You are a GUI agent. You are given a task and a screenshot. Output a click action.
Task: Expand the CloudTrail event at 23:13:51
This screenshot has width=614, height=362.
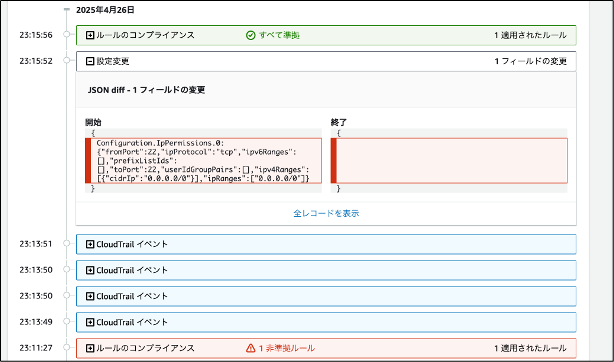coord(90,244)
